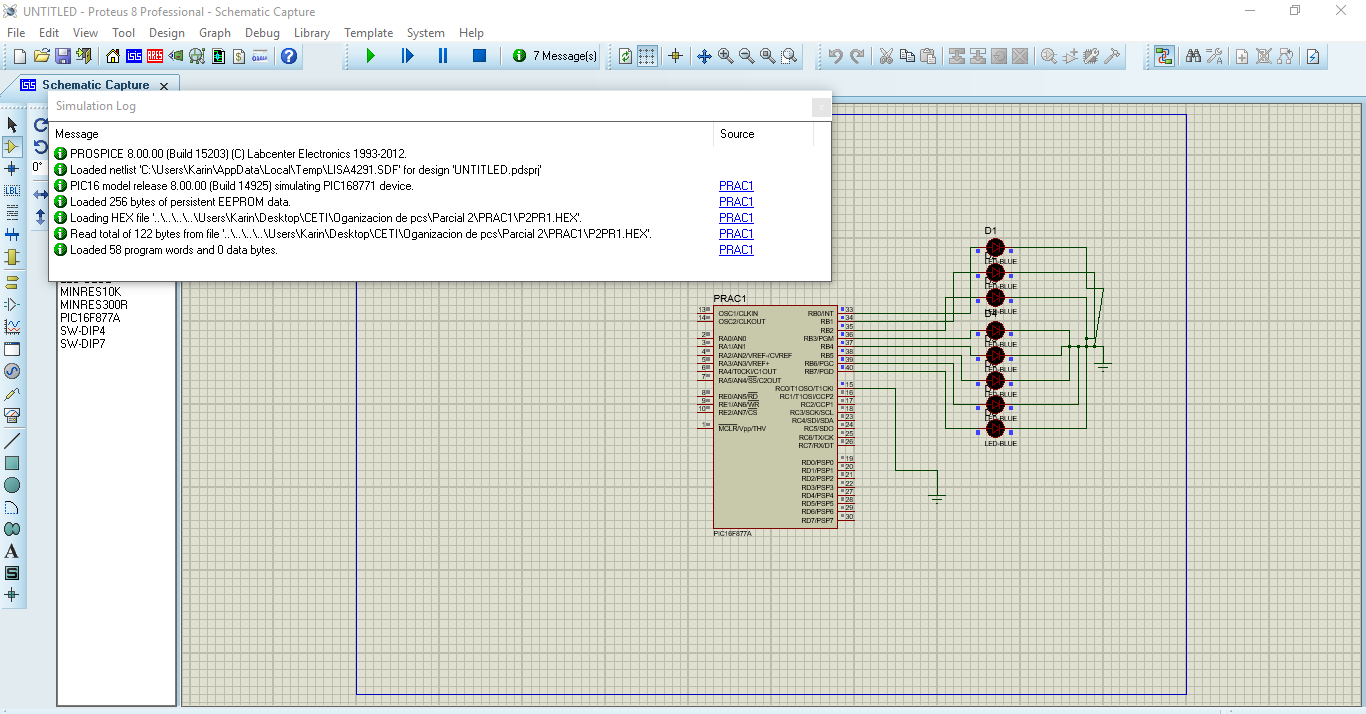Open the ISIS schematic capture toolbar icon
The image size is (1366, 714).
click(x=134, y=56)
